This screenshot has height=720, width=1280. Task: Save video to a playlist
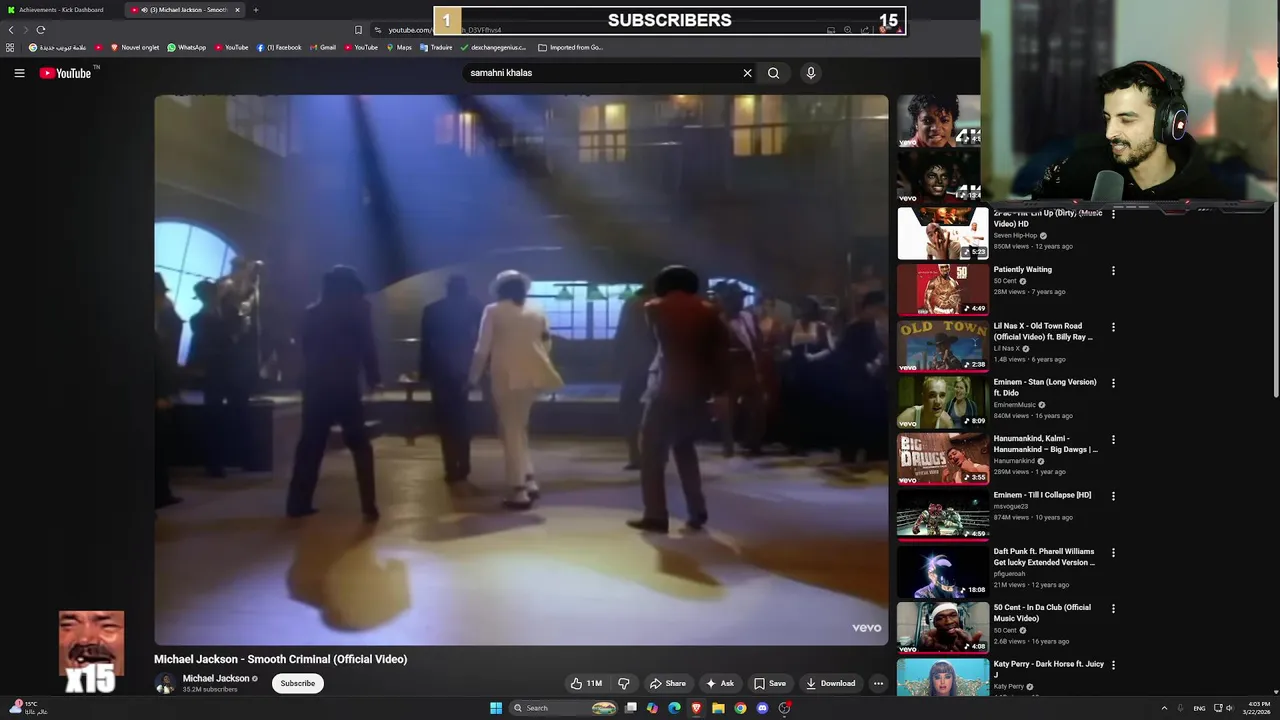point(769,683)
